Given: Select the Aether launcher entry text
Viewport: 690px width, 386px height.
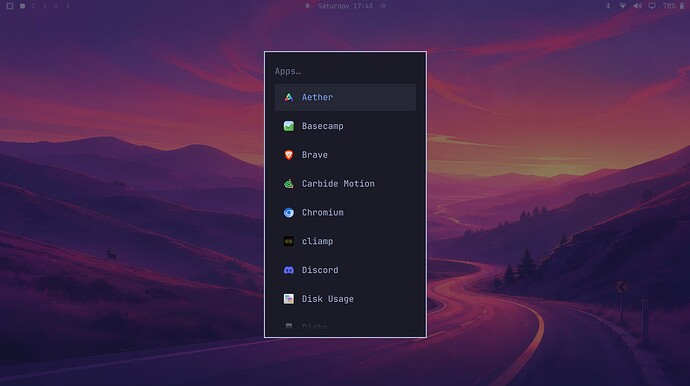Looking at the screenshot, I should pos(317,97).
